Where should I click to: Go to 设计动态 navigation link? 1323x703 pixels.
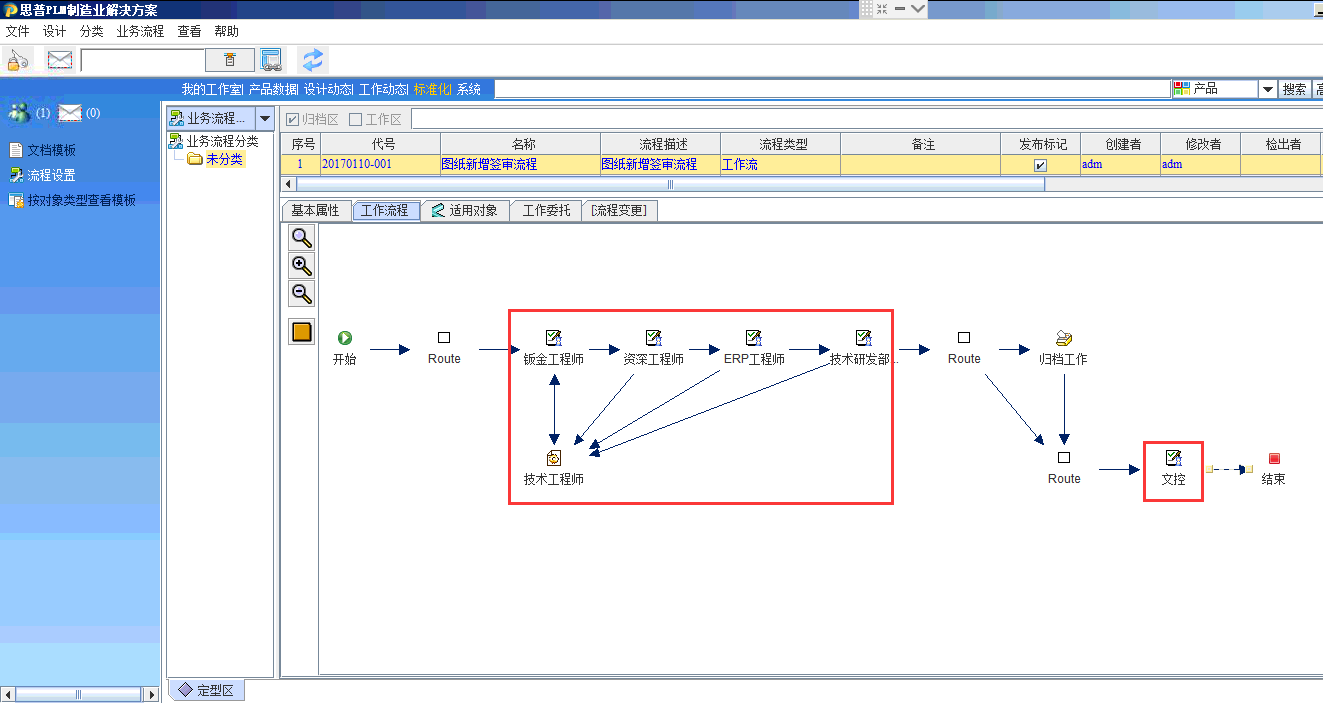(x=327, y=89)
